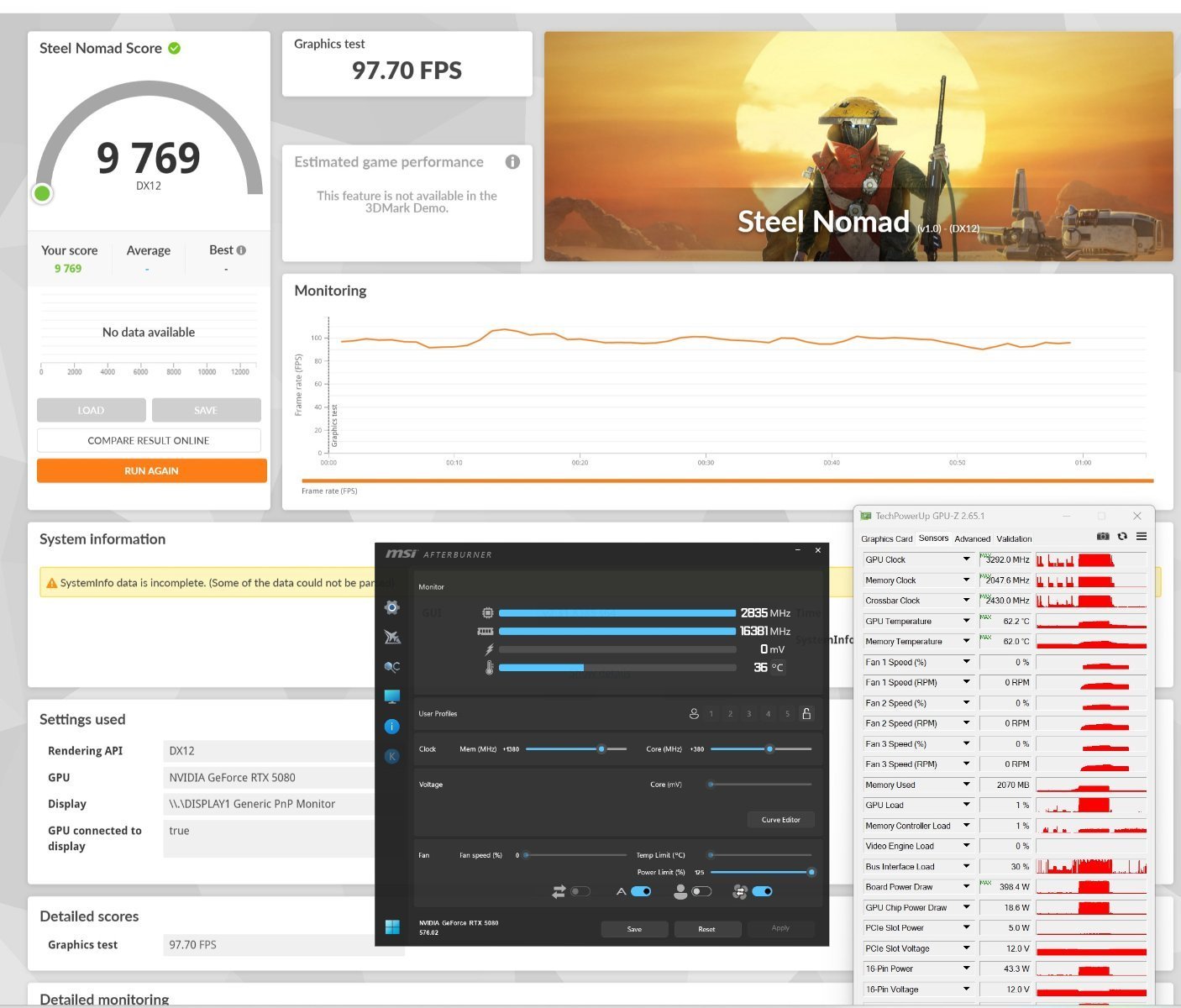
Task: Click the info icon beside Best score
Action: click(x=241, y=250)
